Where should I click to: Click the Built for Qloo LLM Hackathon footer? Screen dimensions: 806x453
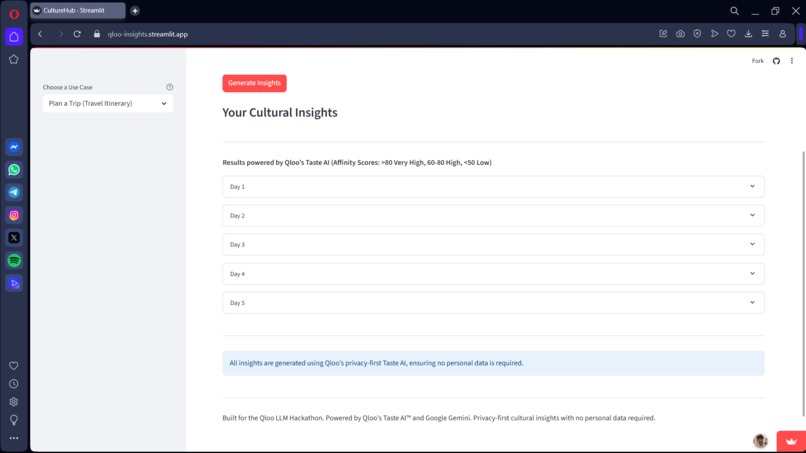coord(438,418)
